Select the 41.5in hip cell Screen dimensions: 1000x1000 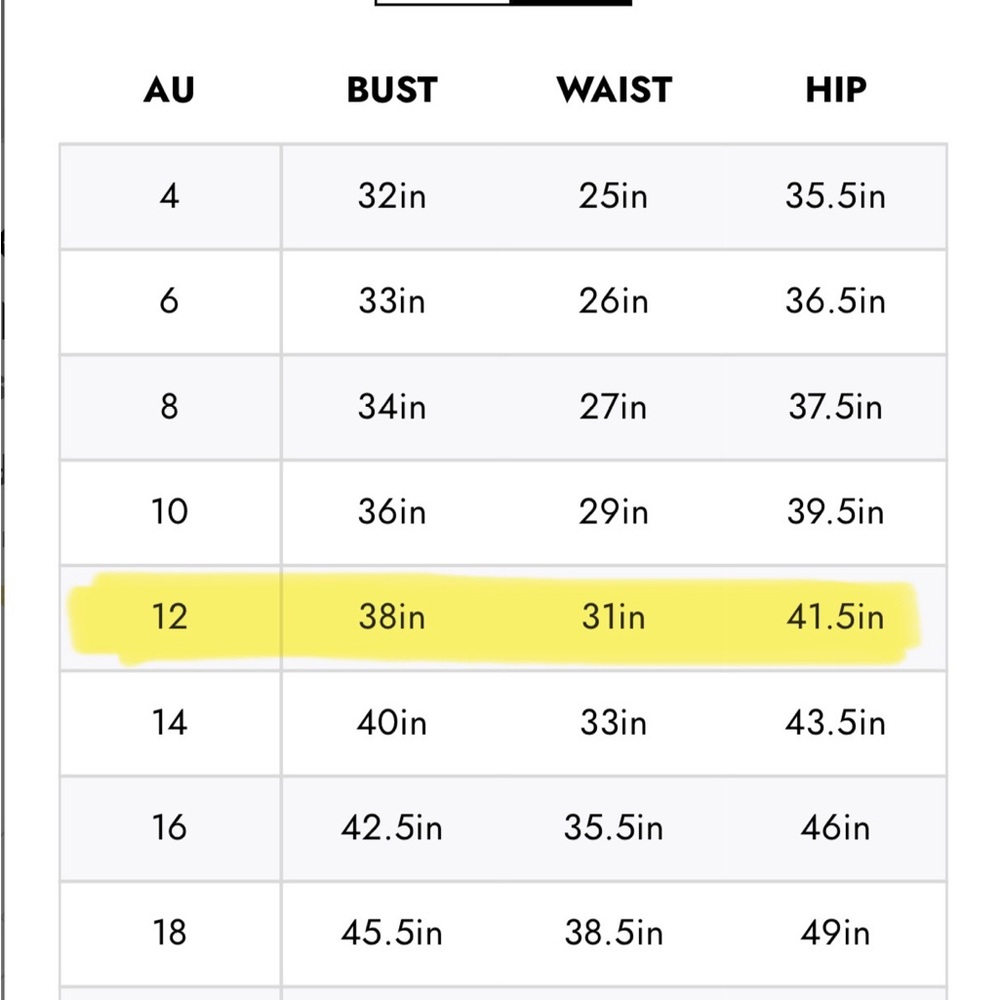pyautogui.click(x=835, y=617)
